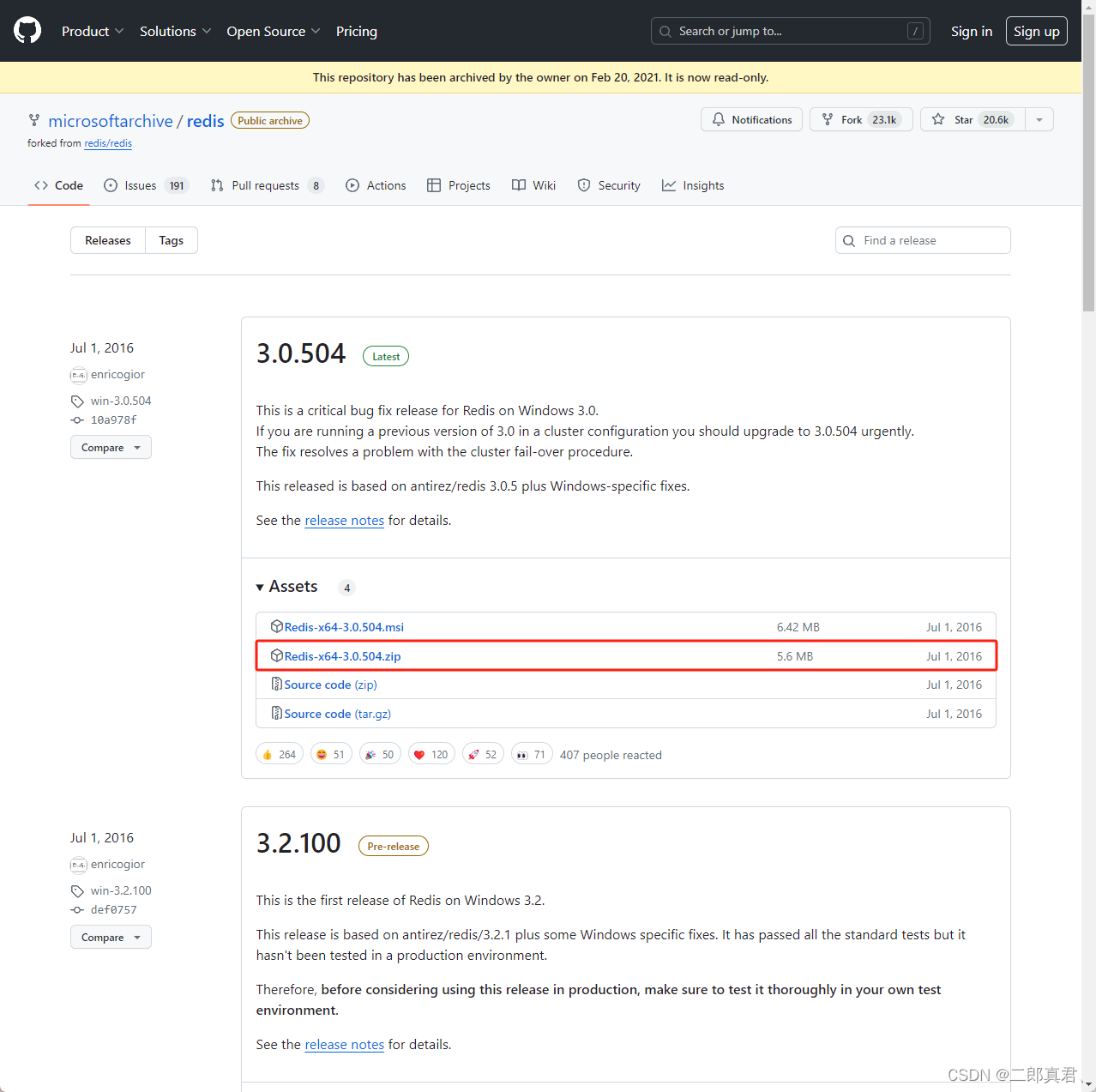Click the Sign up button
This screenshot has height=1092, width=1096.
point(1037,31)
